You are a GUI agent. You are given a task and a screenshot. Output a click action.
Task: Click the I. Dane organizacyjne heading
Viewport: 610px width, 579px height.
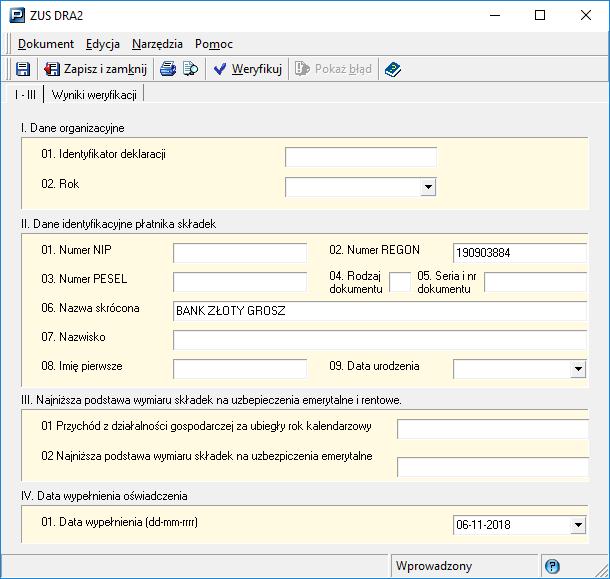[73, 128]
